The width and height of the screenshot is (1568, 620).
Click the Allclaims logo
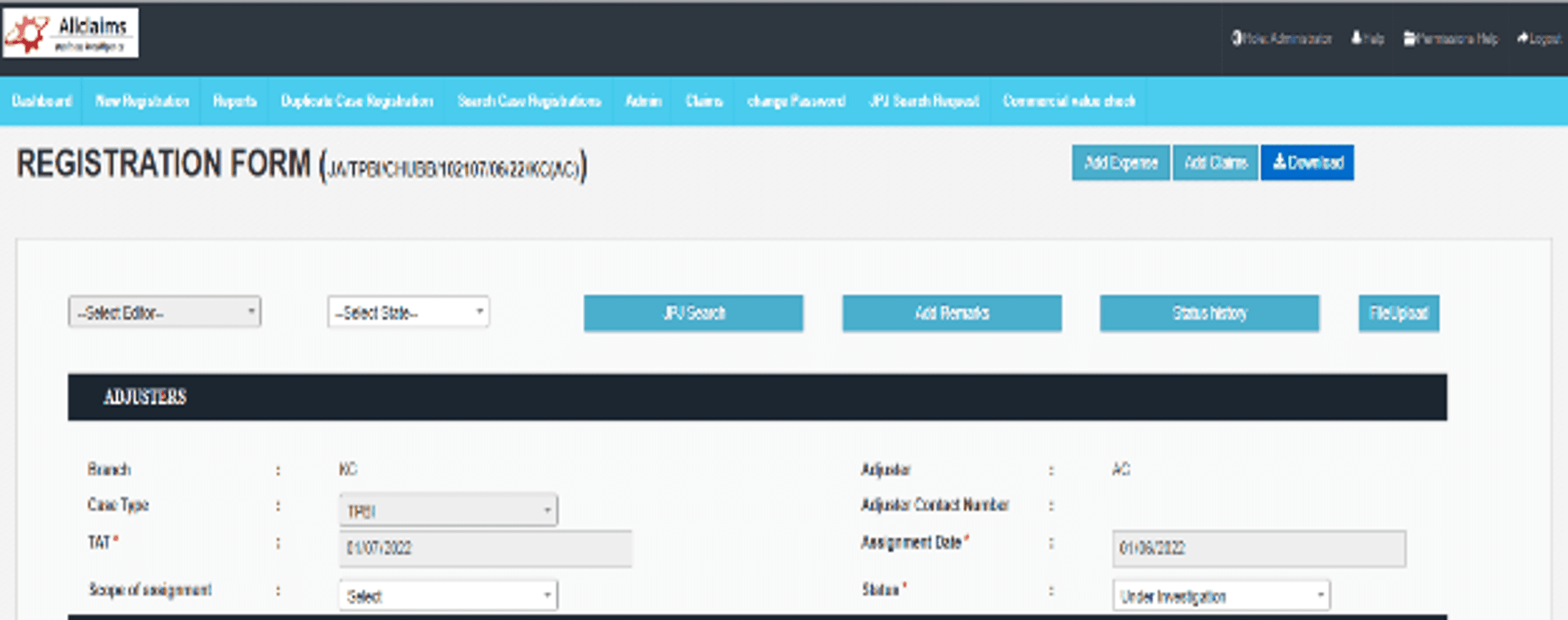71,33
